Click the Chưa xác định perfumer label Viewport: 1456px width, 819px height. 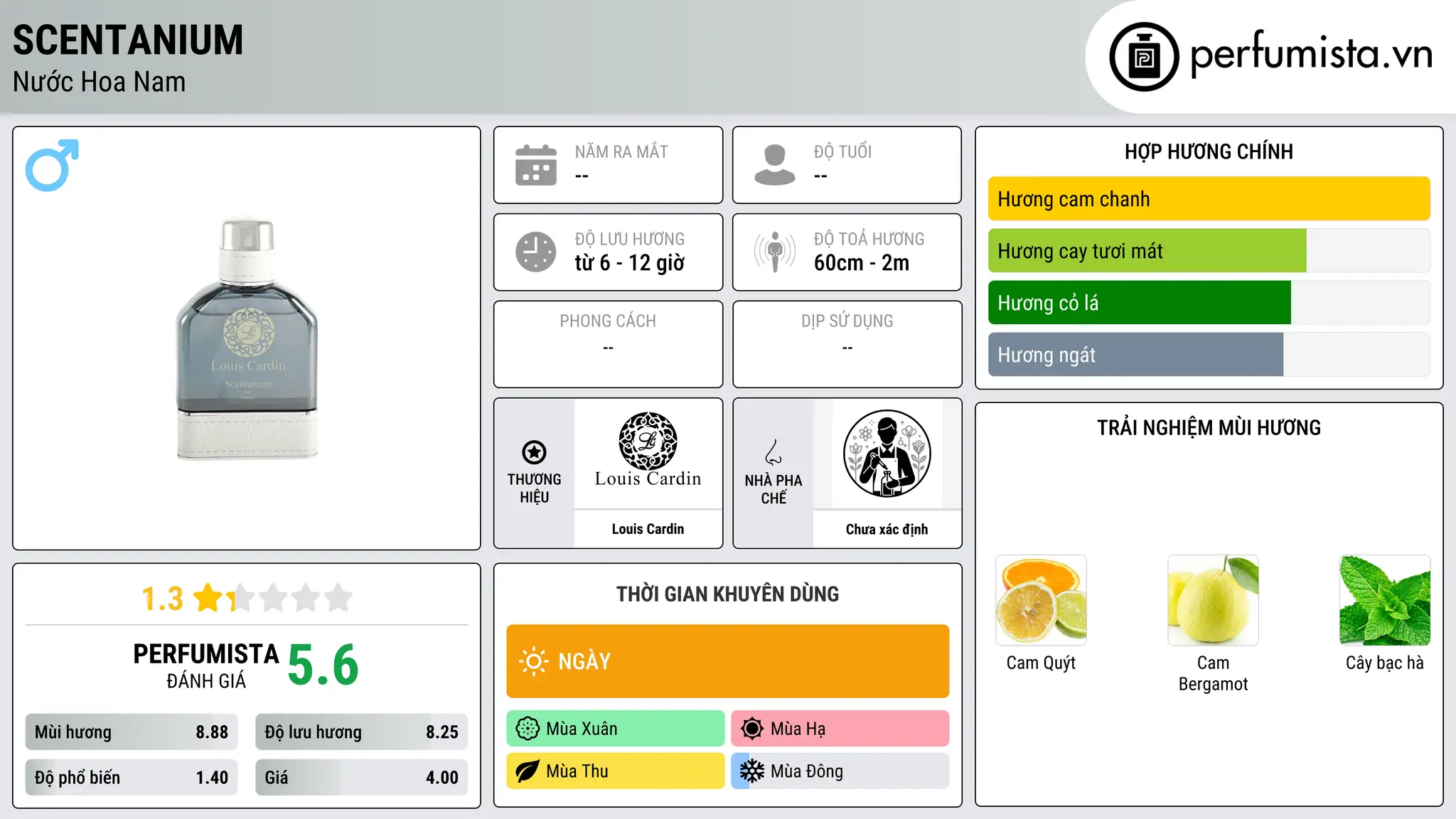[887, 529]
